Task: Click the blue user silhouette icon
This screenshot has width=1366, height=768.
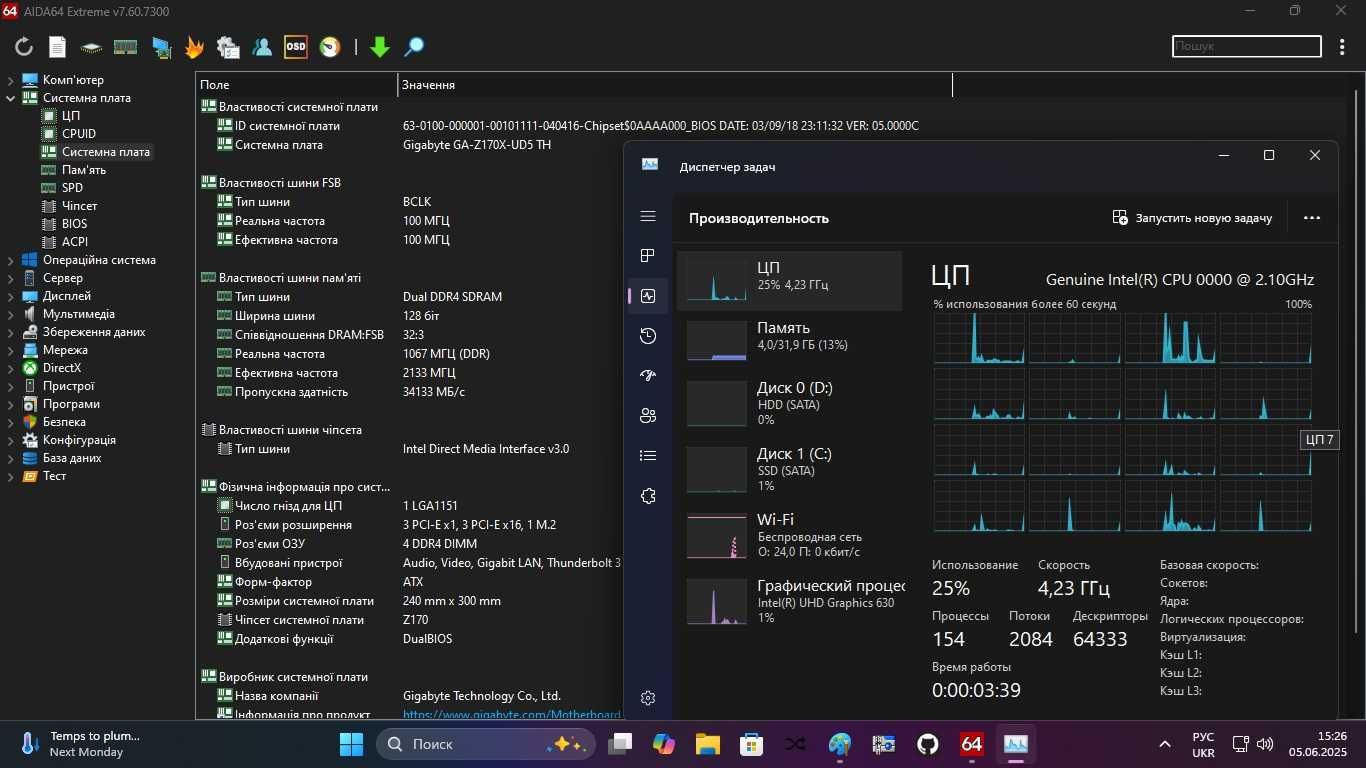Action: point(262,47)
